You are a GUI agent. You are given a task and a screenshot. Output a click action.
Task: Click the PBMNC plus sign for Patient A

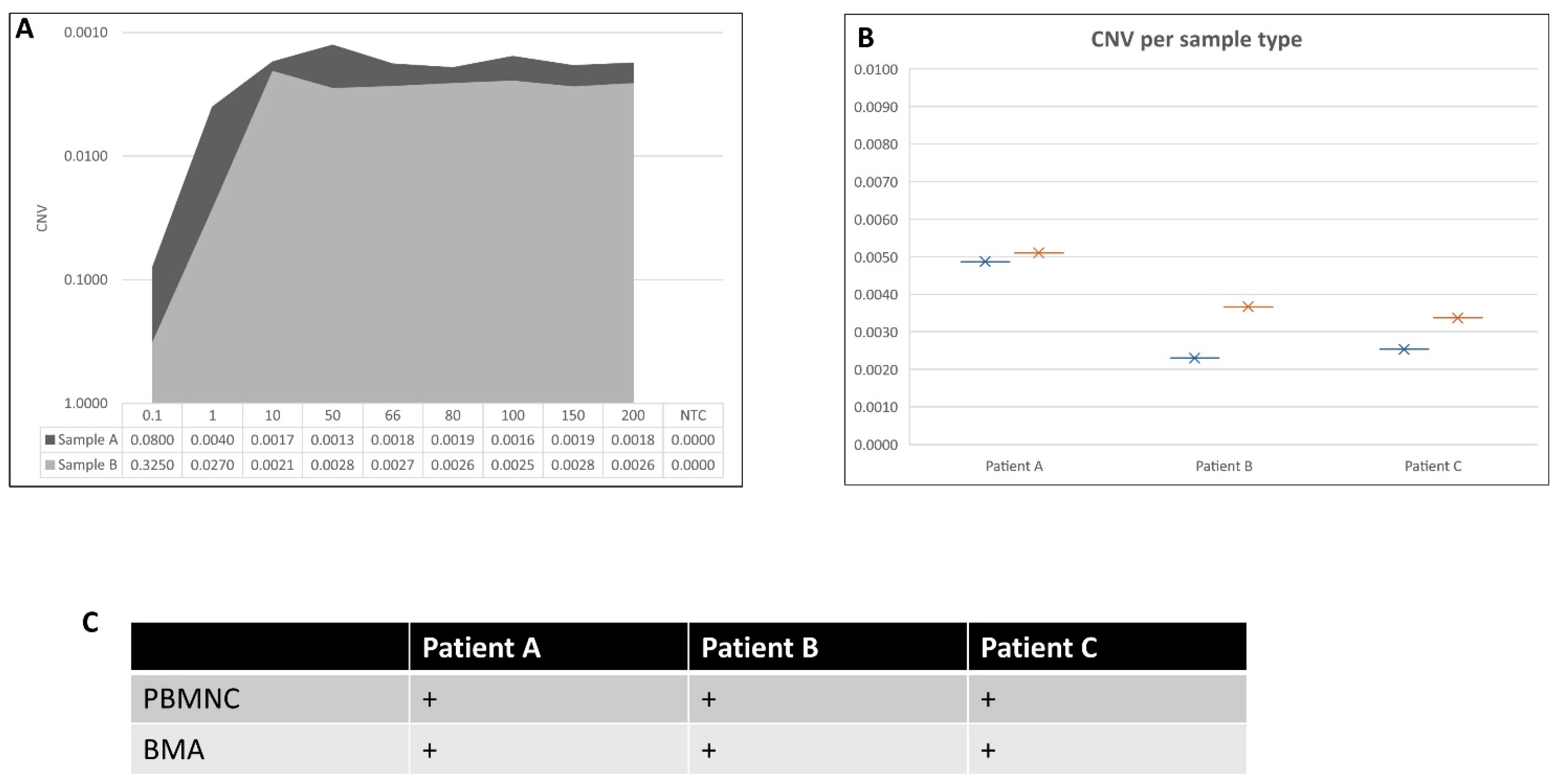tap(429, 699)
